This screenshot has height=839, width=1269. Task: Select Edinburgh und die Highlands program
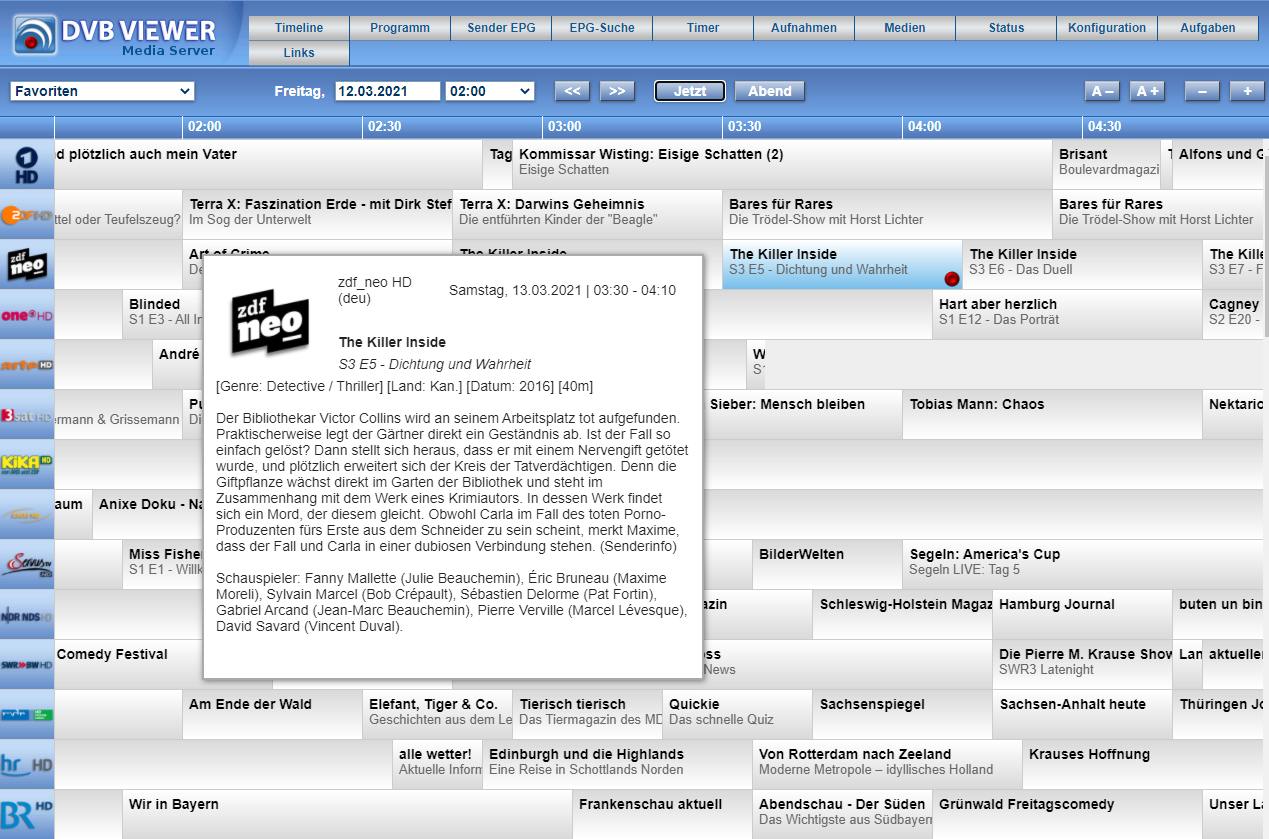(x=617, y=764)
